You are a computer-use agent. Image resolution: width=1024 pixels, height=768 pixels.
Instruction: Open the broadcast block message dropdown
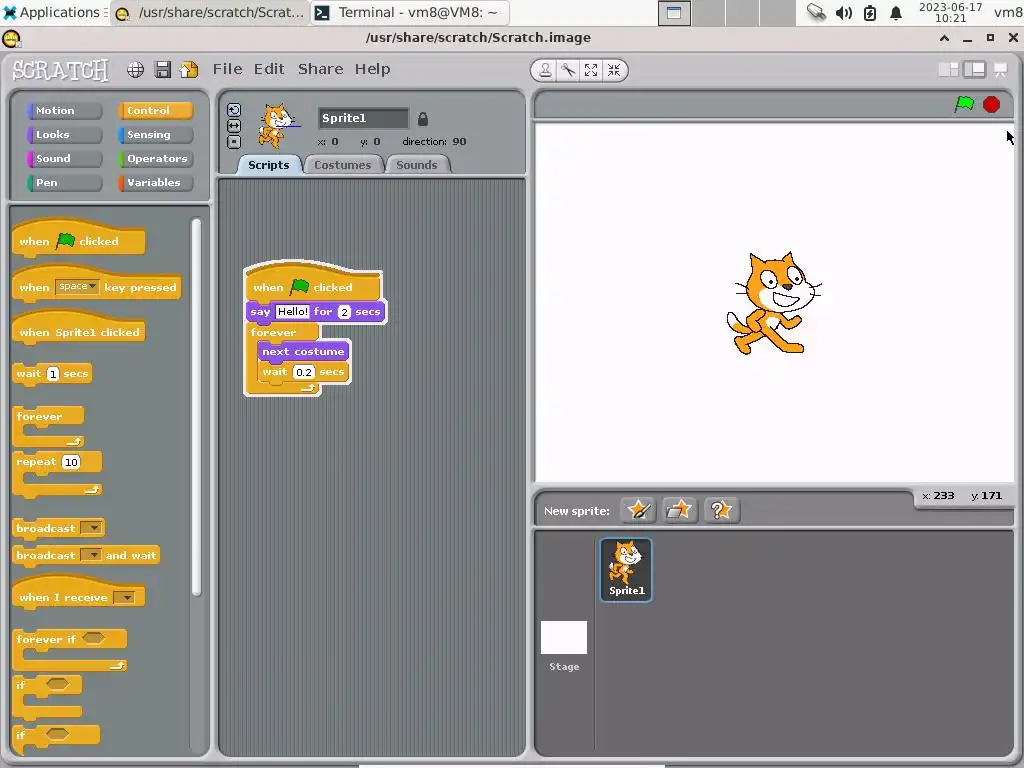click(93, 528)
